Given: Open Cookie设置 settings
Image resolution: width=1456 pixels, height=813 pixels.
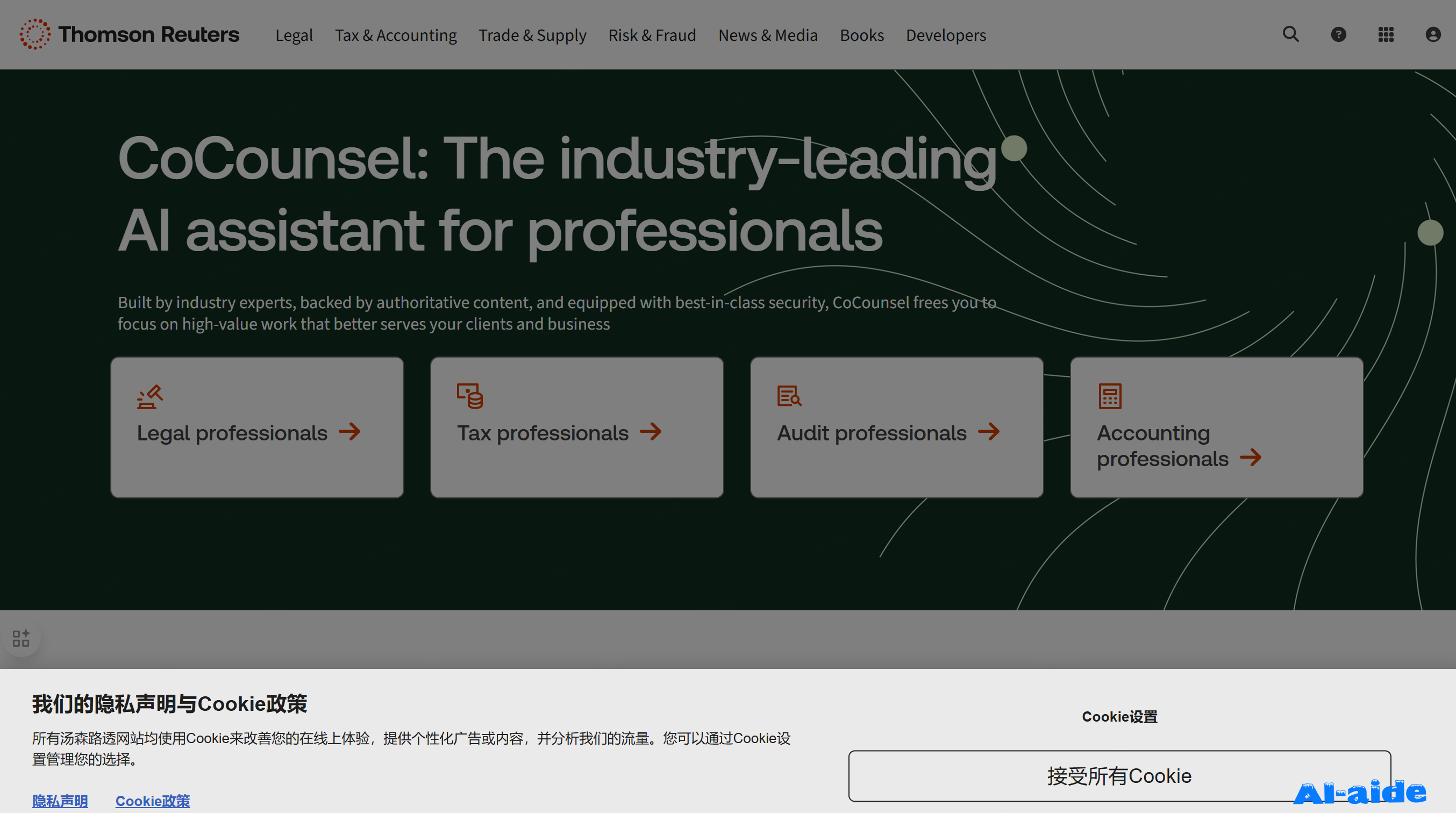Looking at the screenshot, I should tap(1119, 716).
